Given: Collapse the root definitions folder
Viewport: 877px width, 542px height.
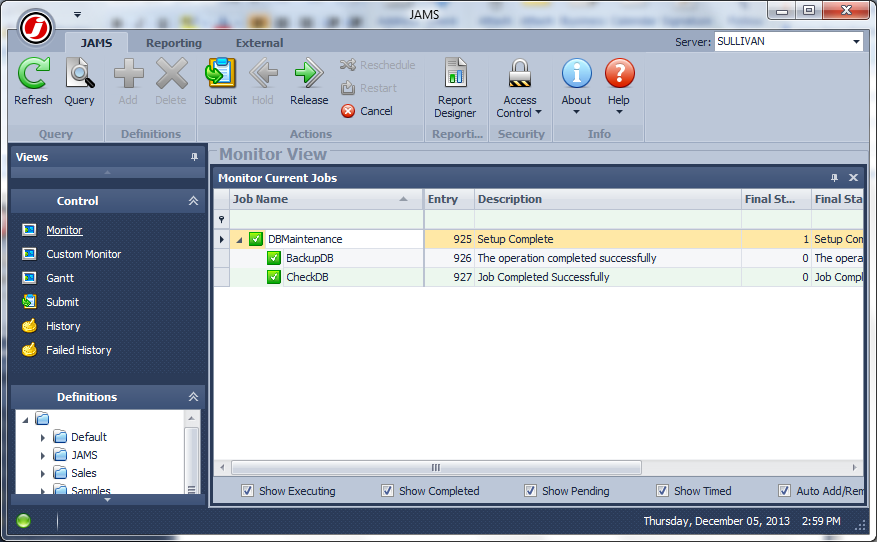Looking at the screenshot, I should click(x=25, y=420).
